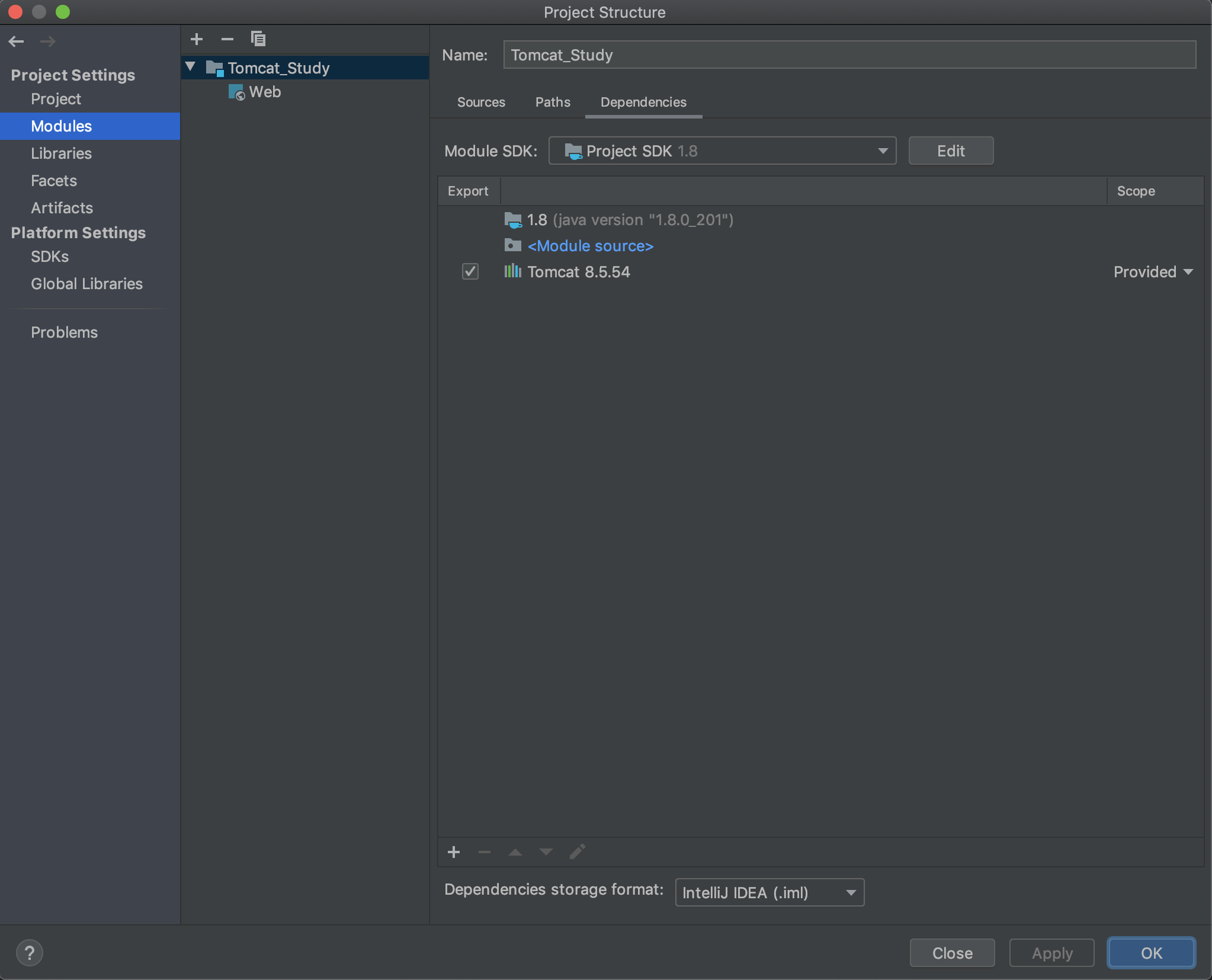Switch to the Sources tab

(481, 103)
